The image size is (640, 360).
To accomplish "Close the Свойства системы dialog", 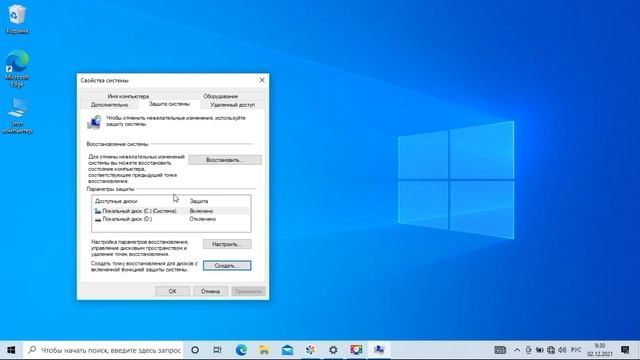I will [x=262, y=80].
